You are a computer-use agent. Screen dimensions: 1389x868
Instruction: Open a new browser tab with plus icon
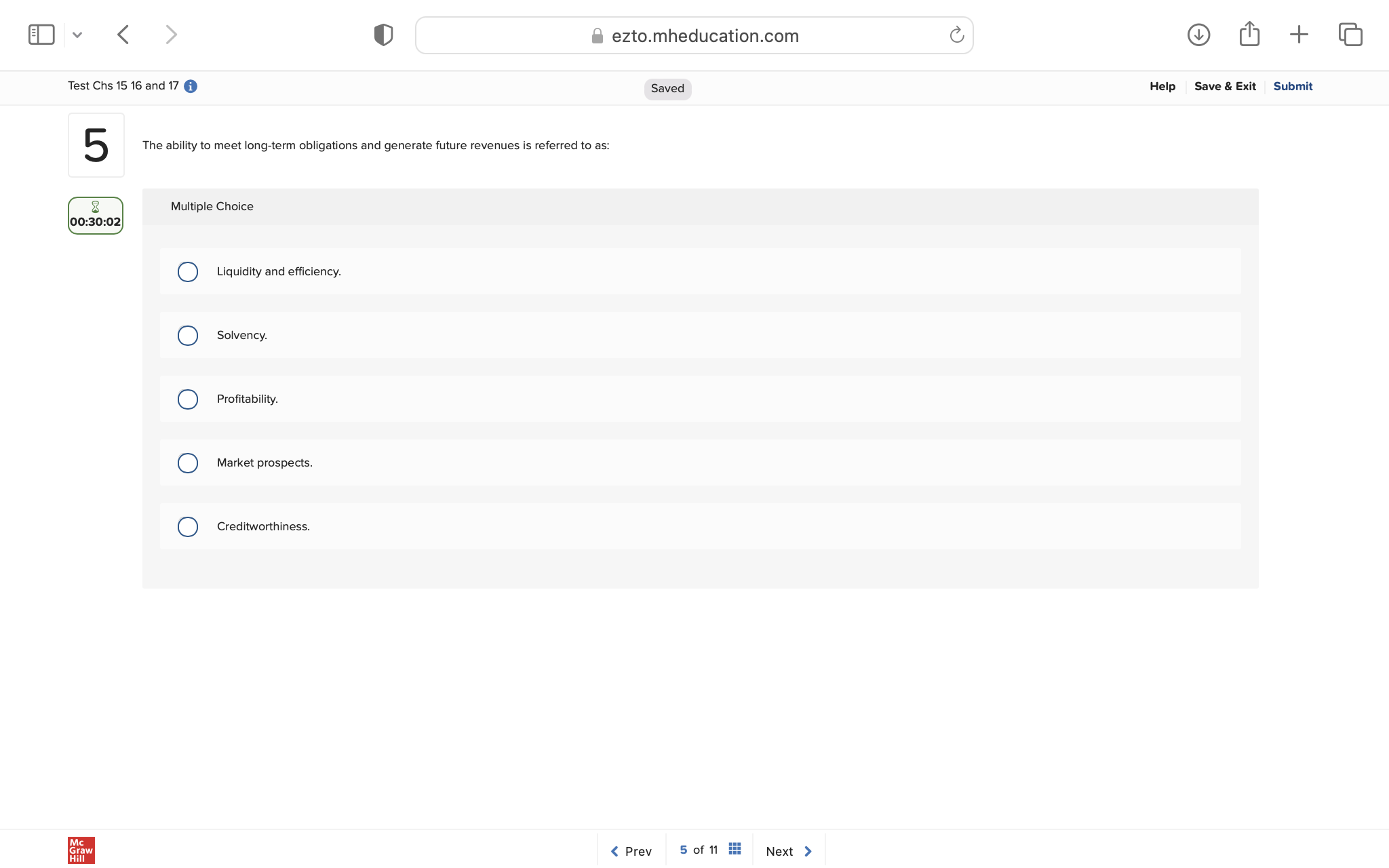[1299, 35]
